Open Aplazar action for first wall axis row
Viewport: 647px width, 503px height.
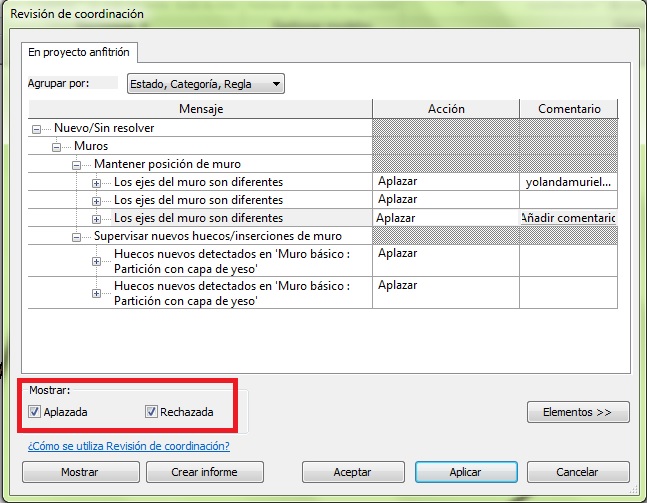(x=444, y=182)
